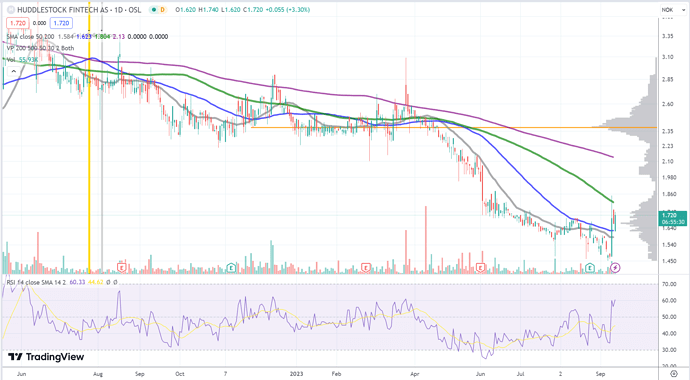The height and width of the screenshot is (380, 690).
Task: Select the Vol 55.93K indicator legend
Action: click(22, 59)
